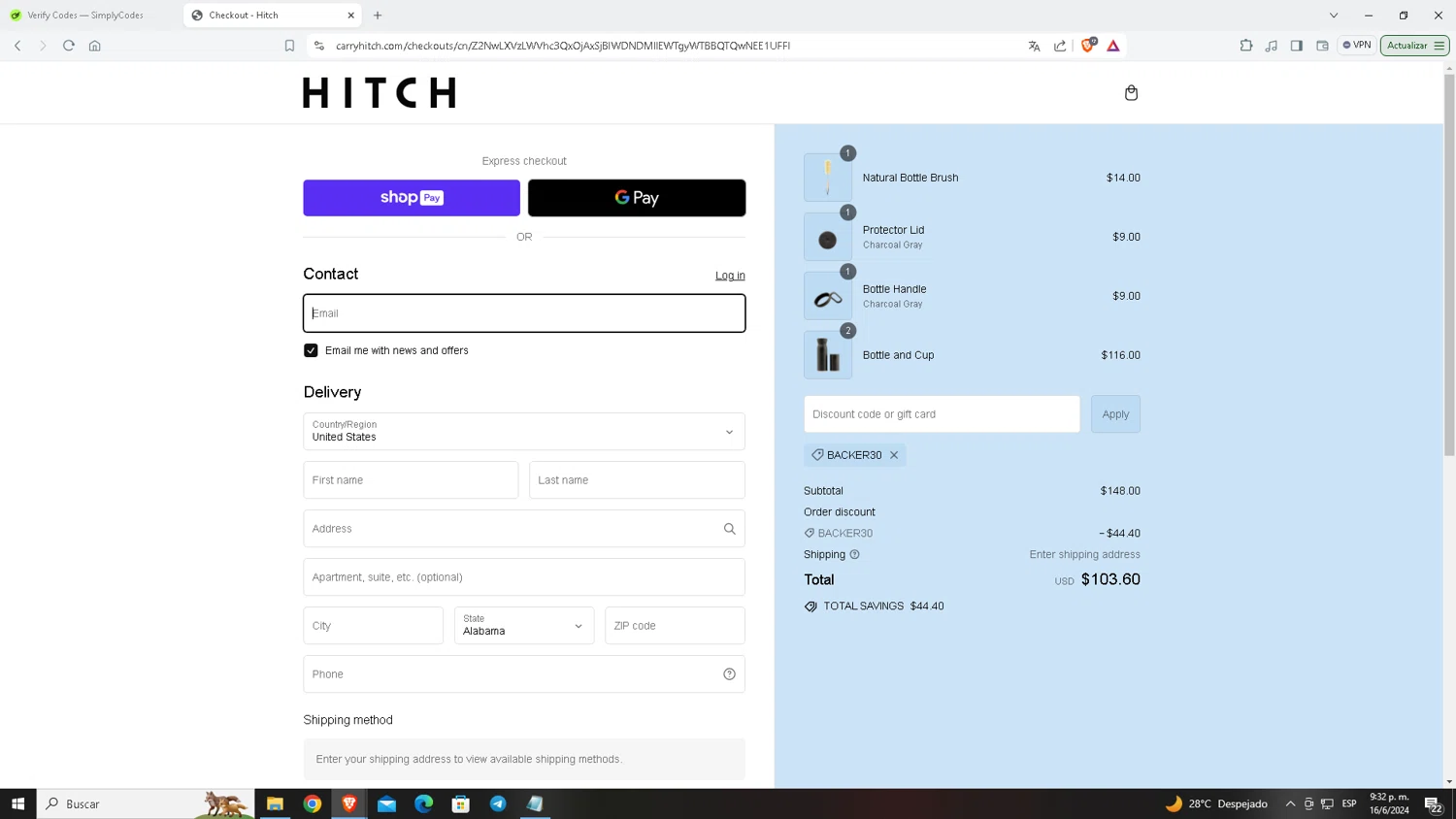Click the Phone input field
1456x819 pixels.
524,674
